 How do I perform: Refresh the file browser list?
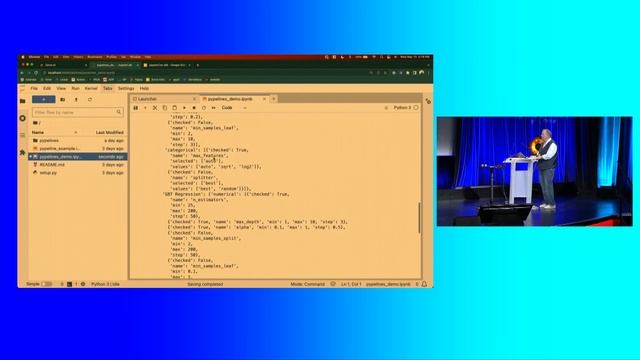pos(90,99)
